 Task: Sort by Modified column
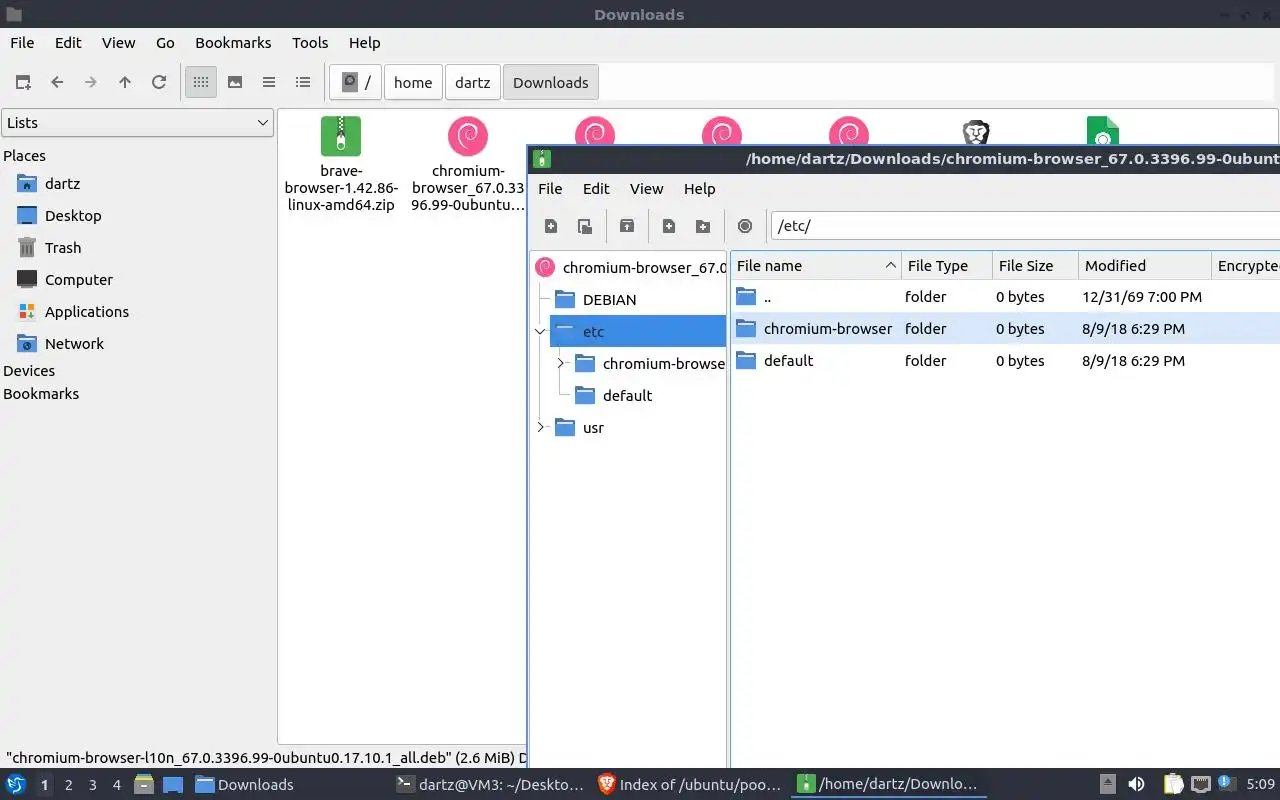coord(1145,266)
